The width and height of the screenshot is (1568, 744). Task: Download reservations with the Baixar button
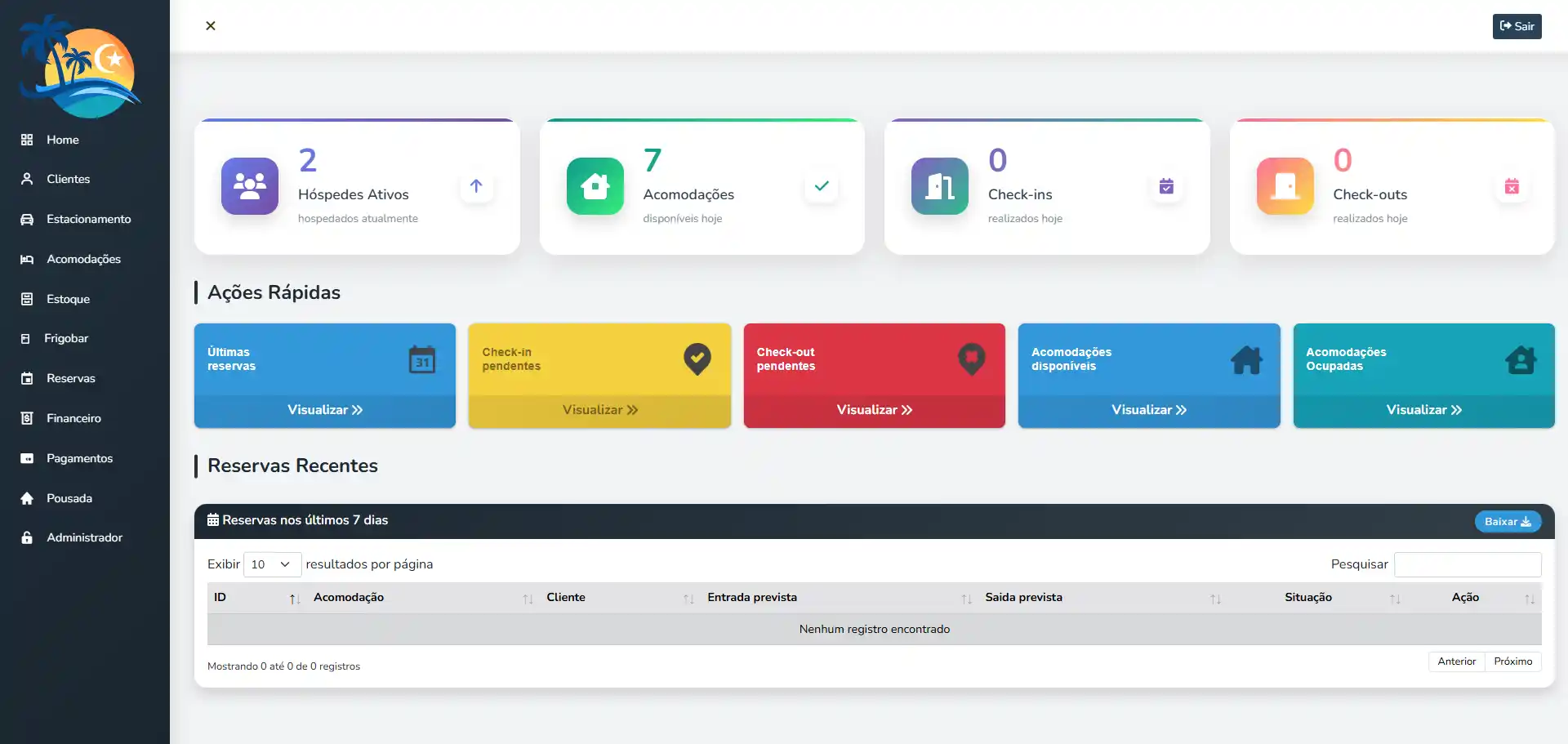(x=1508, y=522)
